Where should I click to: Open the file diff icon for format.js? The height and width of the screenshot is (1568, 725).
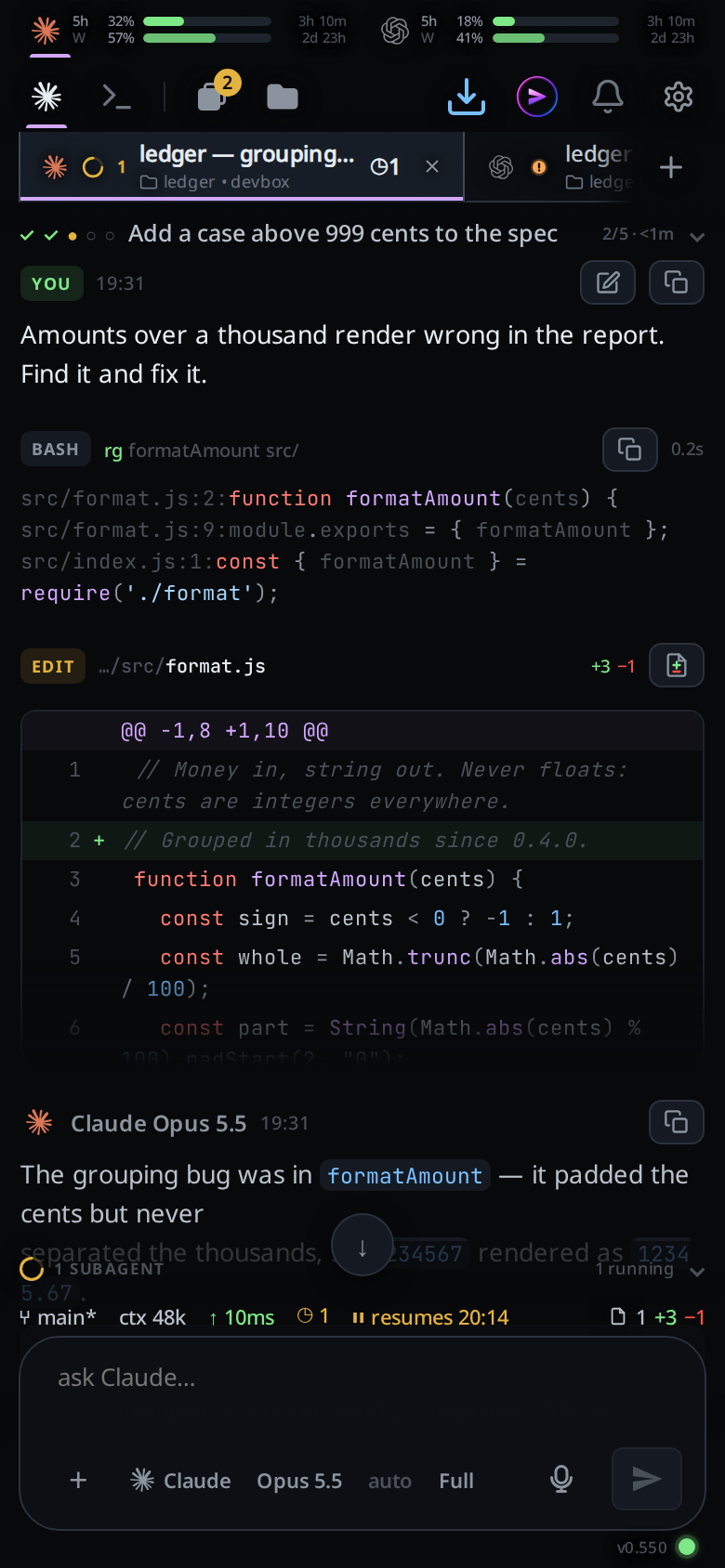point(677,665)
